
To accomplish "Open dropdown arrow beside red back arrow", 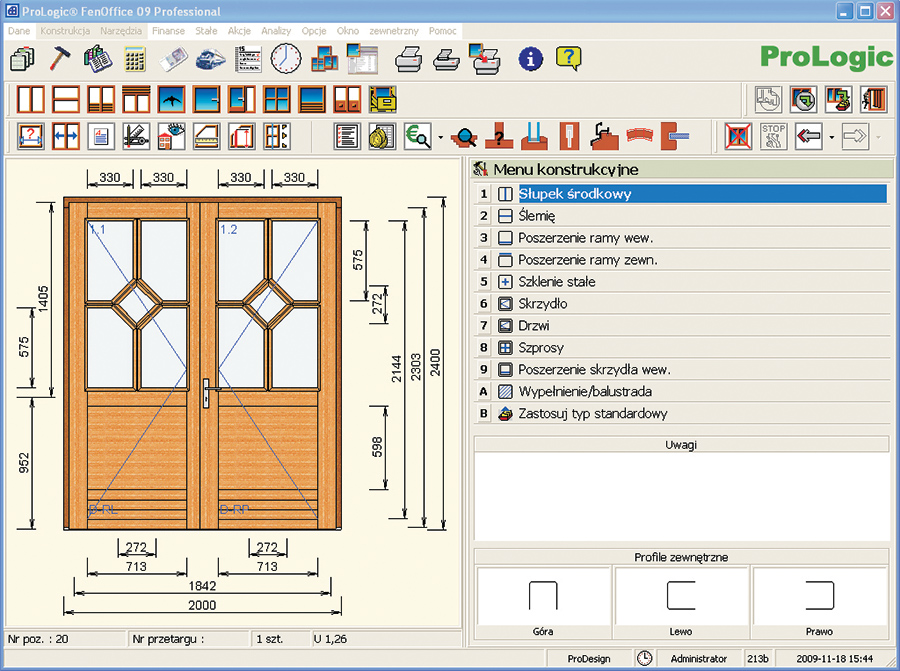I will pyautogui.click(x=831, y=137).
